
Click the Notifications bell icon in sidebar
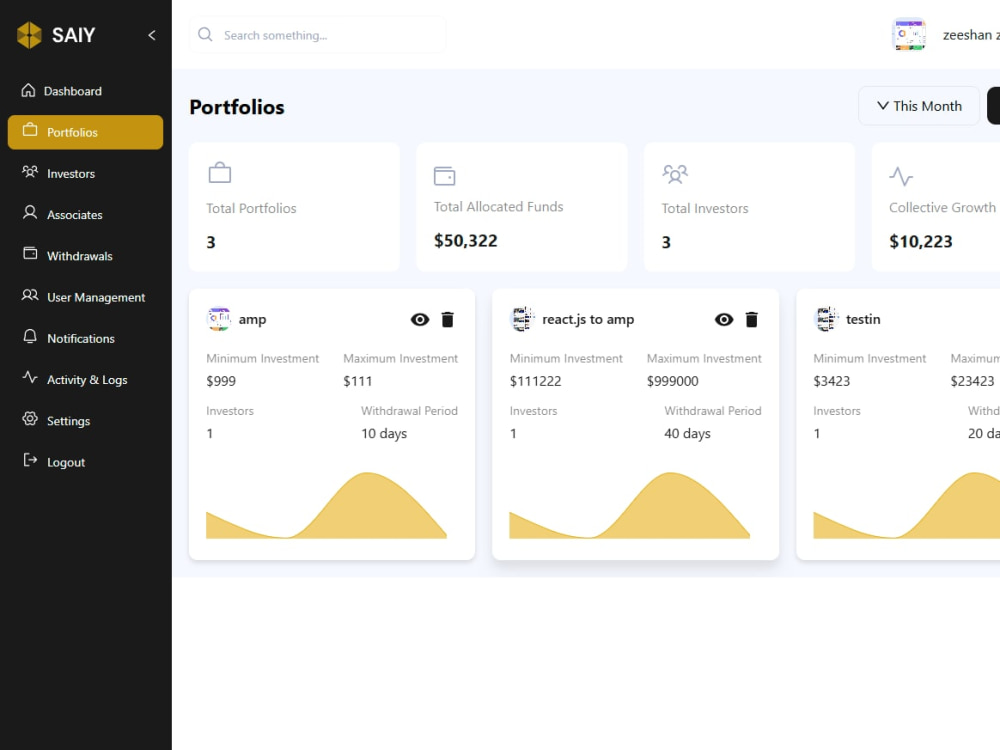[30, 337]
